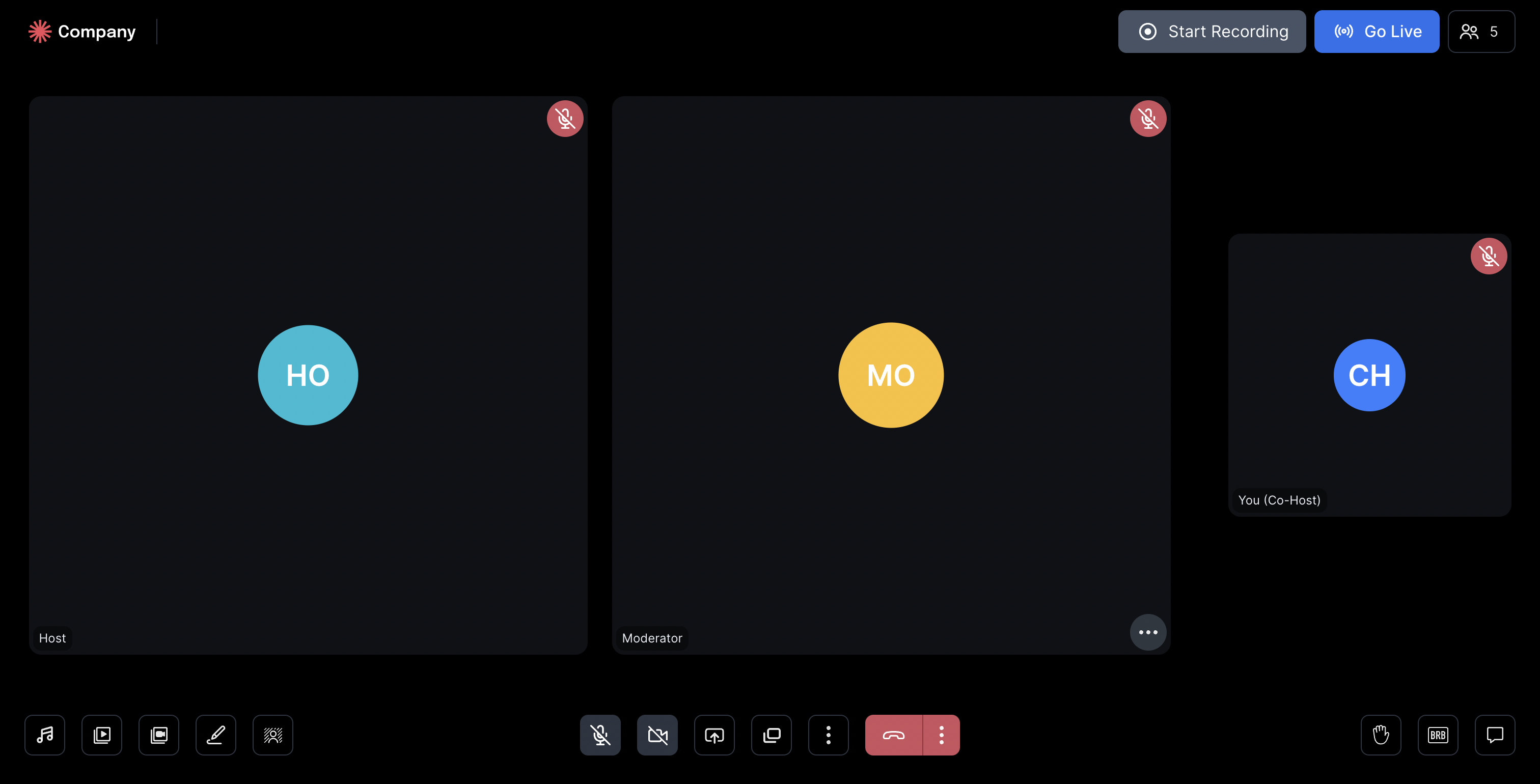Viewport: 1540px width, 784px height.
Task: Toggle the BRB status
Action: point(1438,735)
